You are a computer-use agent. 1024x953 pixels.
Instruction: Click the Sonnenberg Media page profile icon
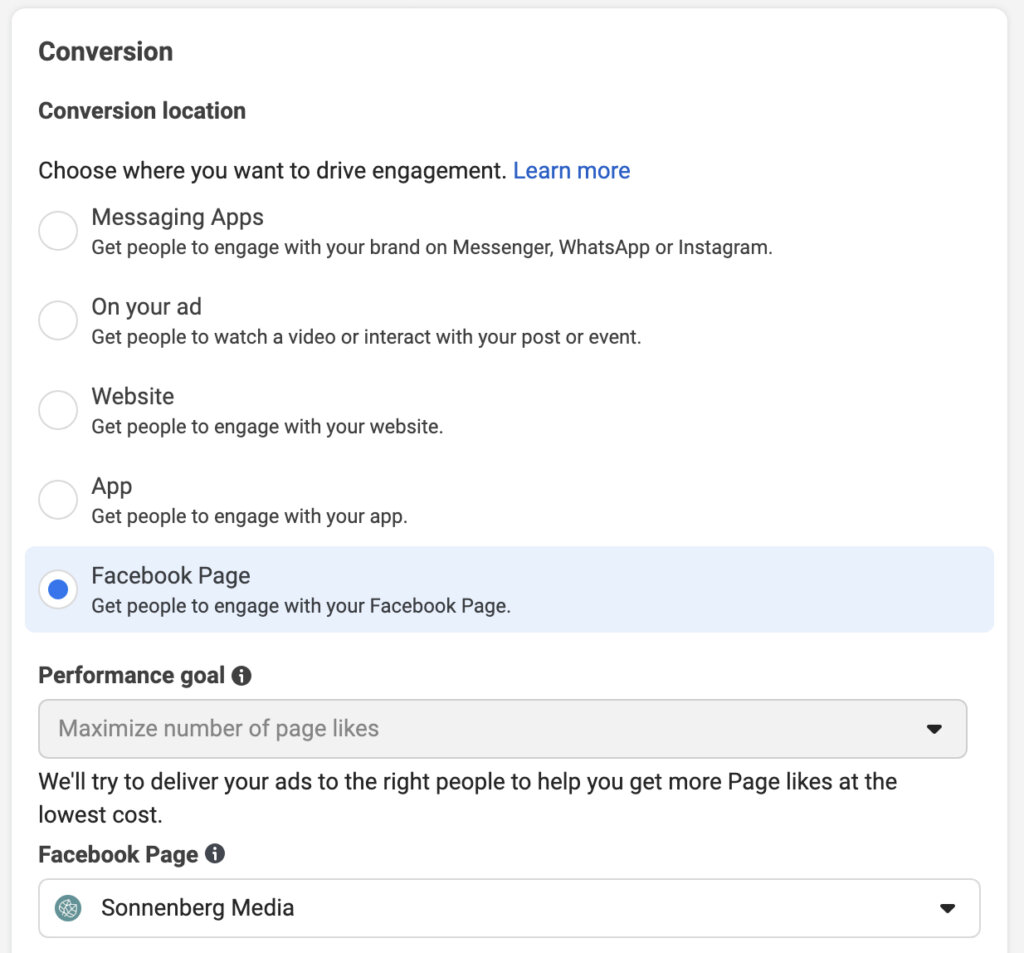[x=68, y=908]
